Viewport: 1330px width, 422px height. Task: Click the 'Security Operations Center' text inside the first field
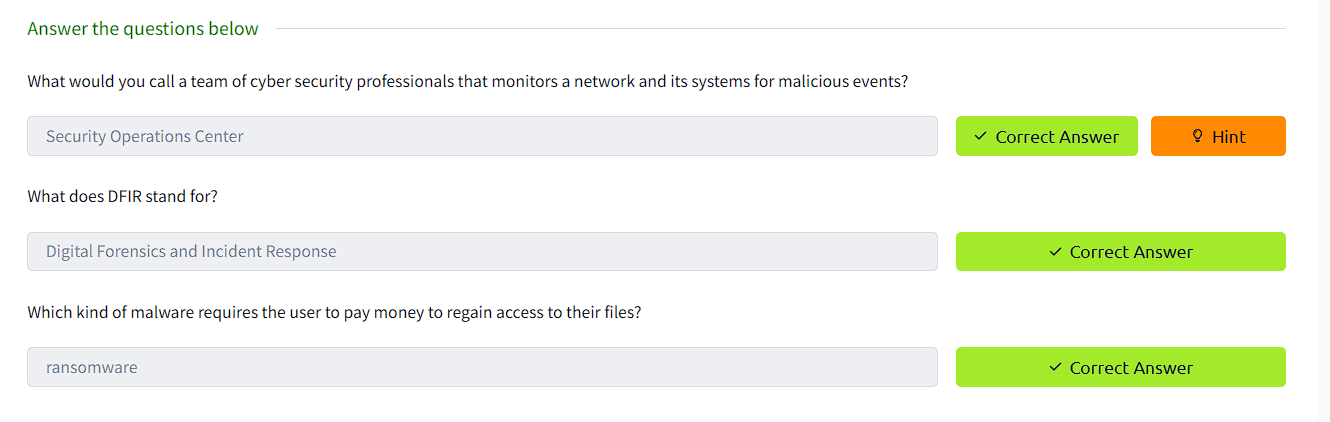[145, 136]
